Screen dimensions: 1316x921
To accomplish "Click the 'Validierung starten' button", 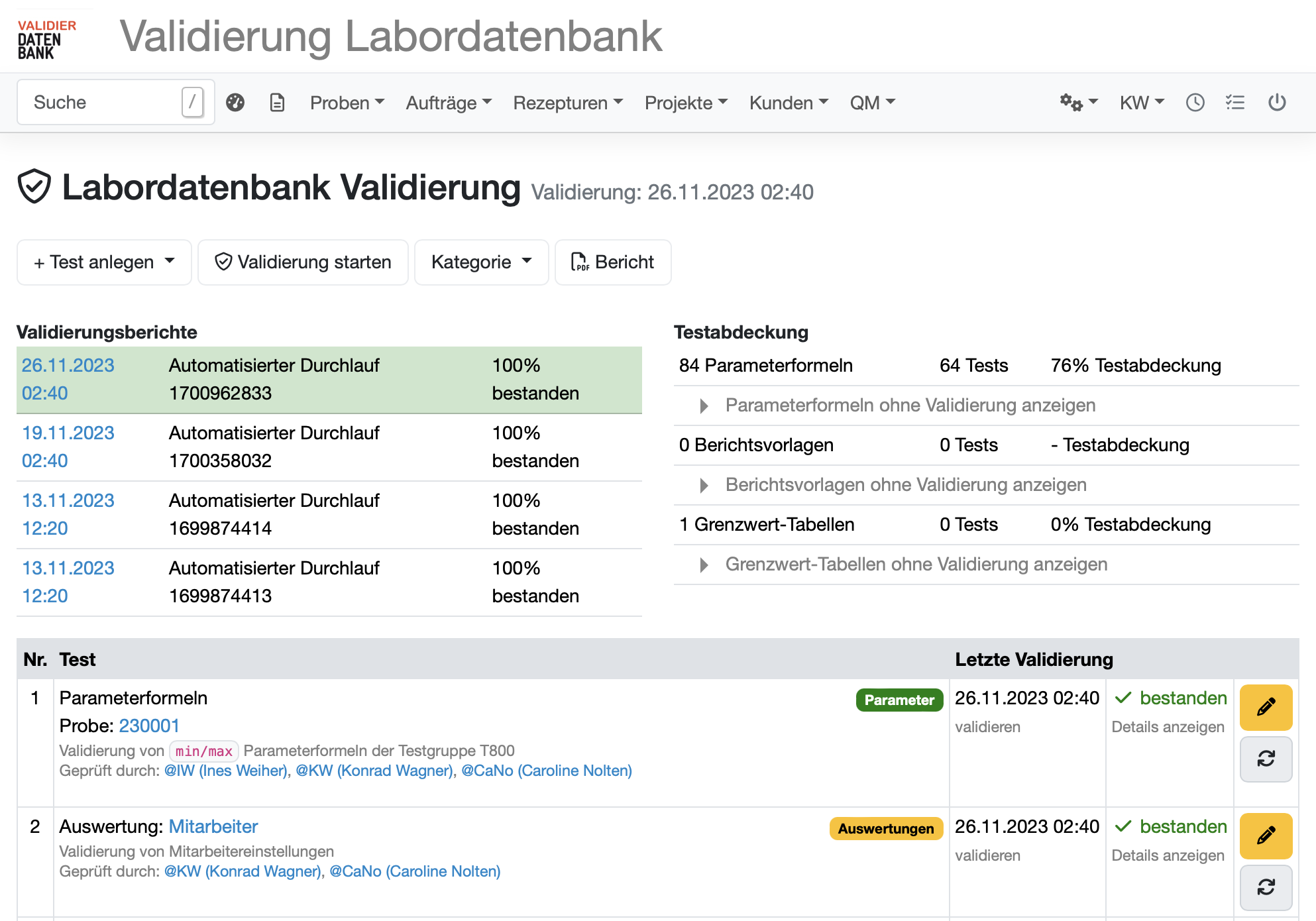I will [x=303, y=262].
